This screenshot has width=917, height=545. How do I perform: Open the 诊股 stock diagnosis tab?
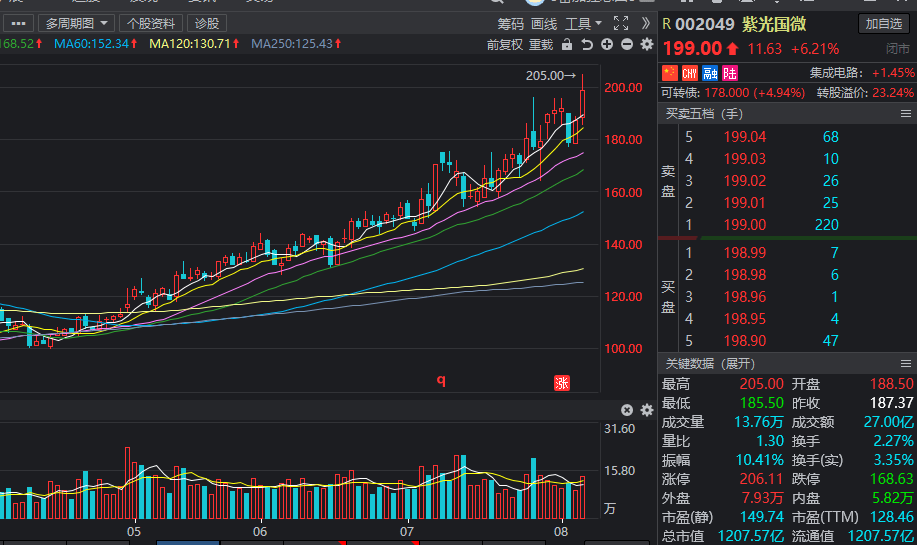click(x=206, y=23)
